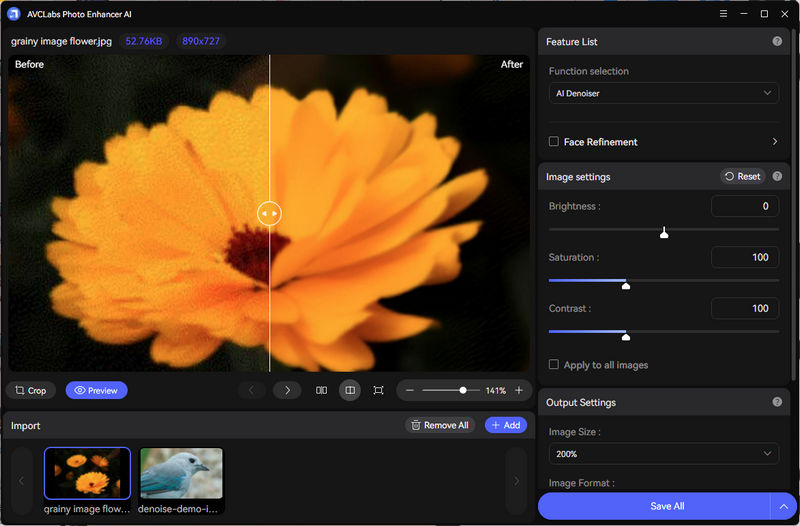Open the Feature List help icon

coord(777,42)
